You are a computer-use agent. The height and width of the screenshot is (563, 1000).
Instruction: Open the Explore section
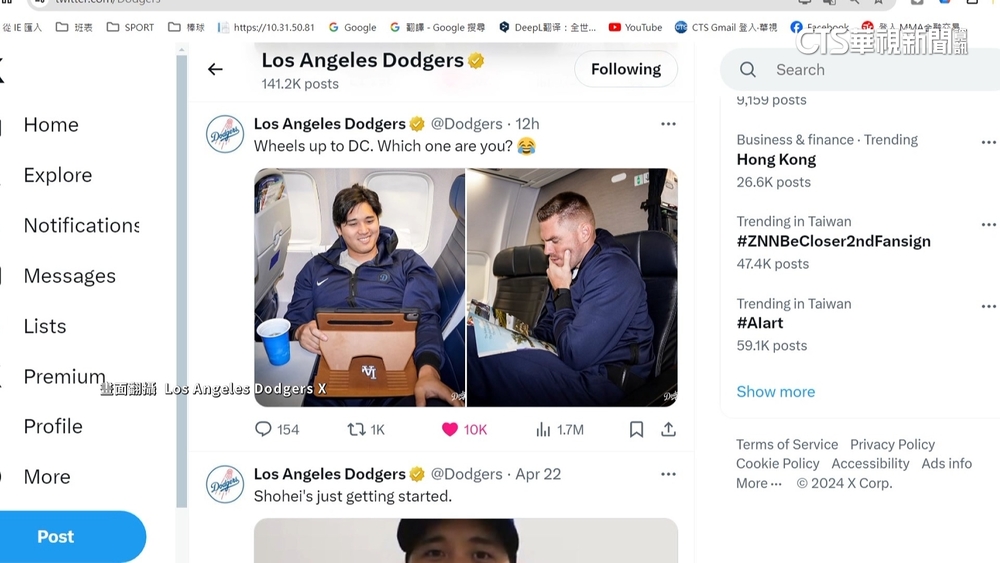(x=57, y=175)
